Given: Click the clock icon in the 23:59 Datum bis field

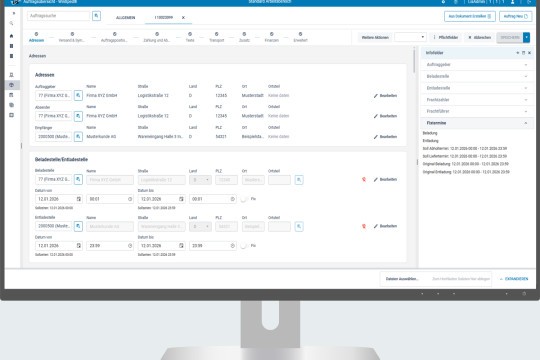Looking at the screenshot, I should pyautogui.click(x=232, y=246).
